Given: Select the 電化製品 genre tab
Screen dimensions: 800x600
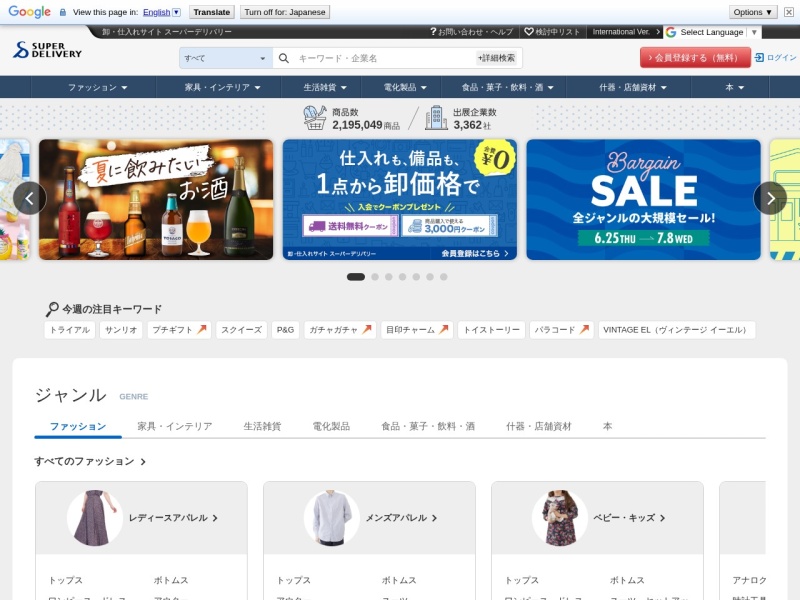Looking at the screenshot, I should tap(331, 427).
